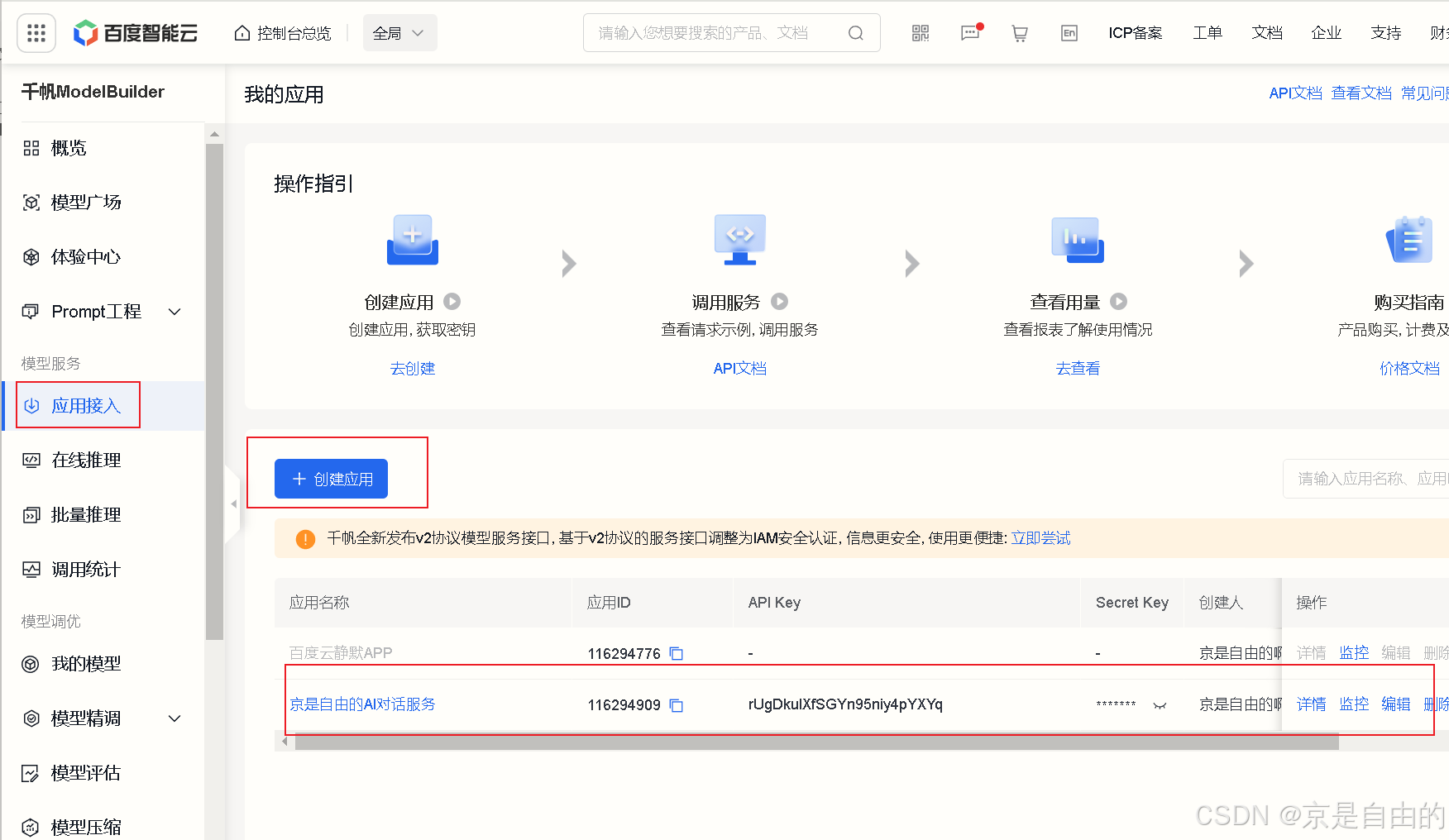Focus the product and document search field
Screen dimensions: 1449x840
point(731,33)
